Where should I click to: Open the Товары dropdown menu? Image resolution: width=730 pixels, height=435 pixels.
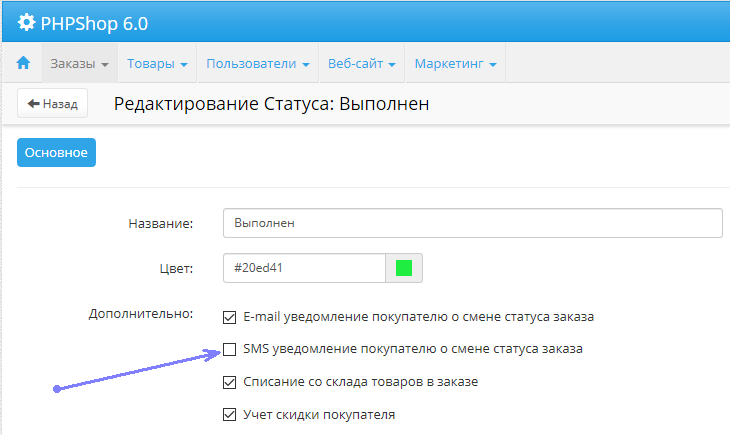coord(157,63)
